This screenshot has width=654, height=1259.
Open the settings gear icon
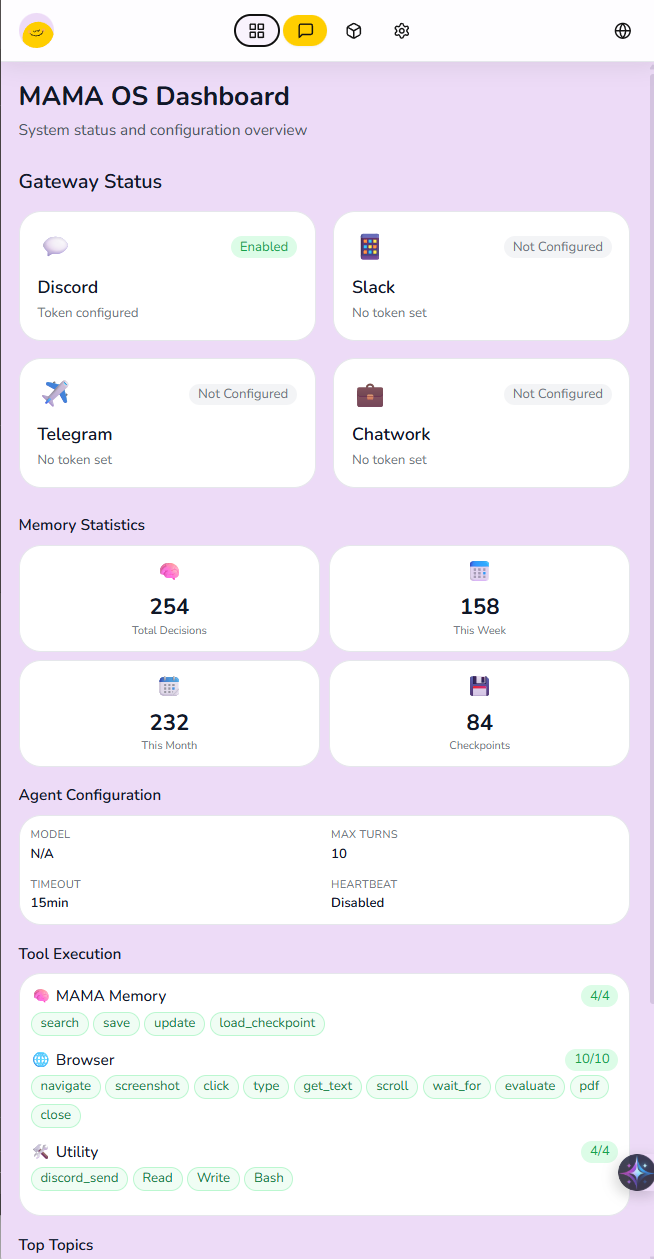(401, 30)
